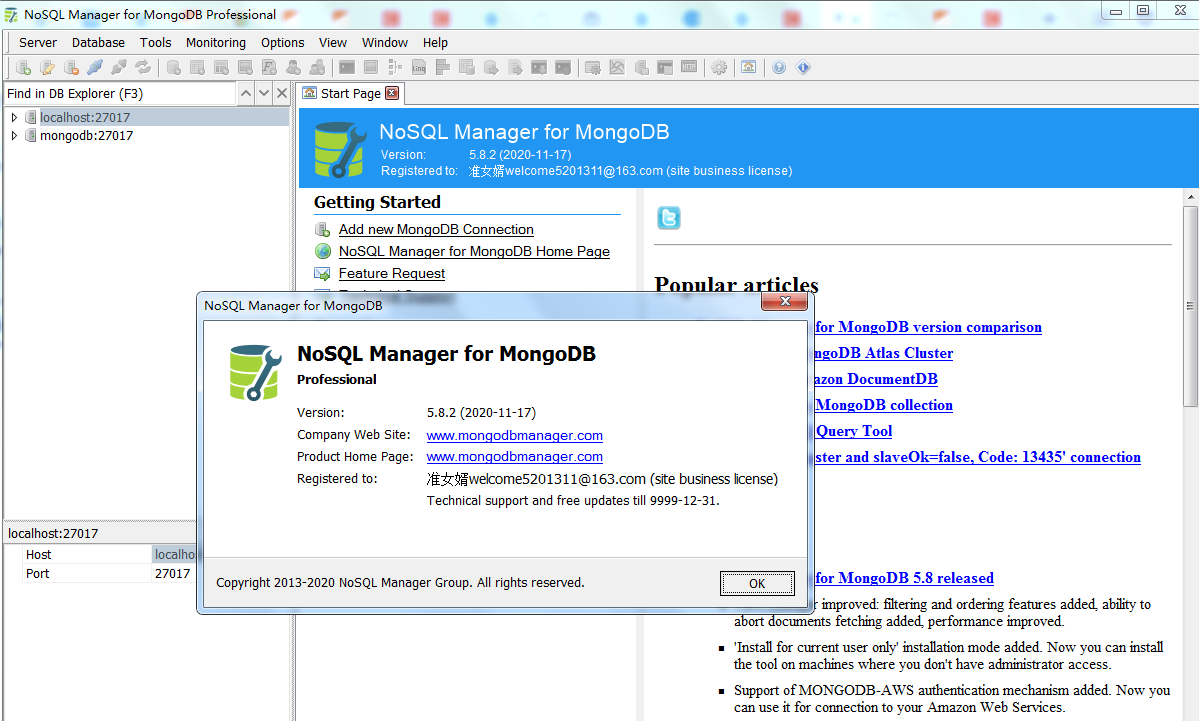Click HTTP interface toolbar icon

click(x=689, y=68)
